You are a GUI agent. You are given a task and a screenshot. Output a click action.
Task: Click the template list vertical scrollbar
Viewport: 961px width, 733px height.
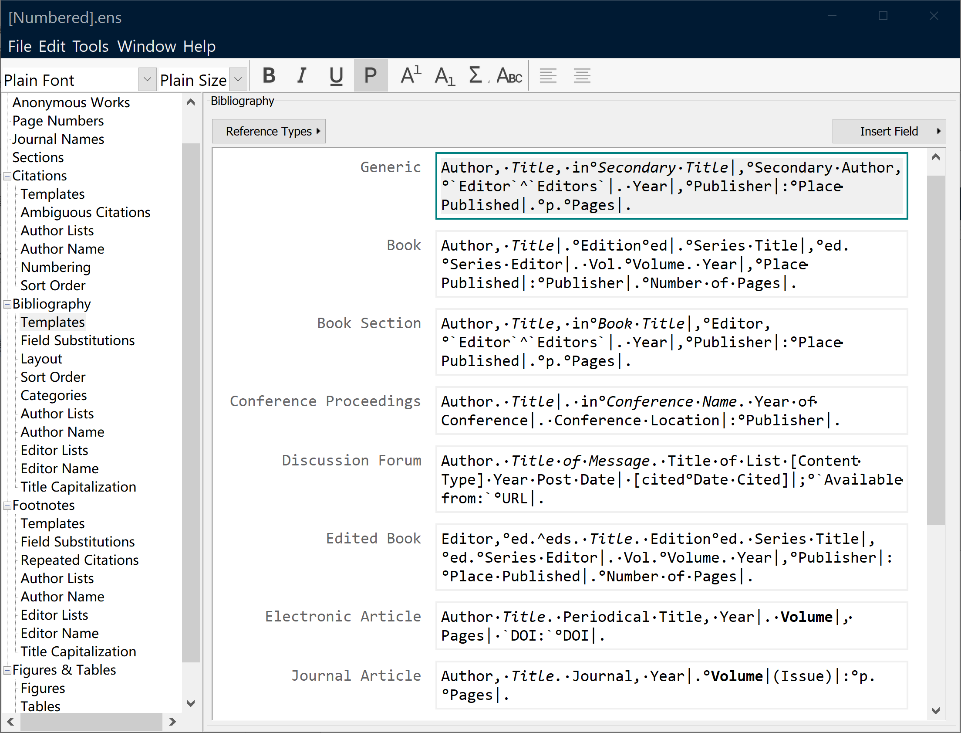(936, 350)
